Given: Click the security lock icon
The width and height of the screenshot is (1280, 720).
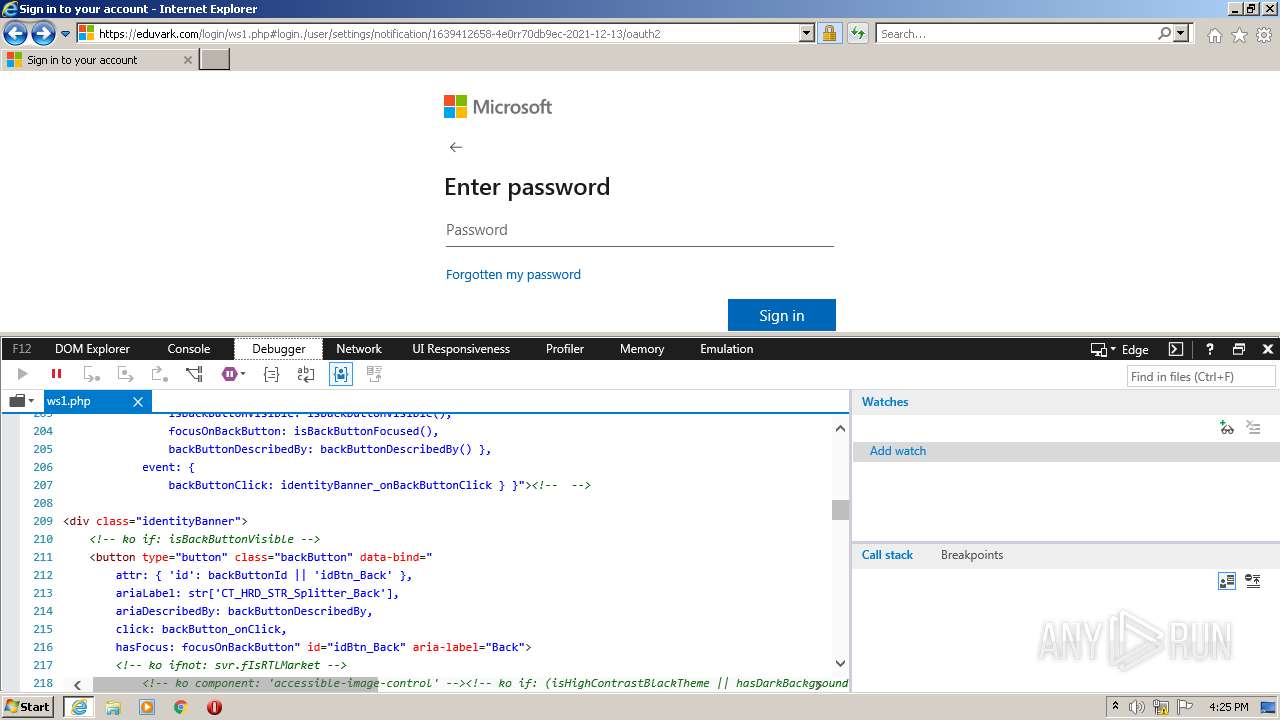Looking at the screenshot, I should [x=829, y=34].
